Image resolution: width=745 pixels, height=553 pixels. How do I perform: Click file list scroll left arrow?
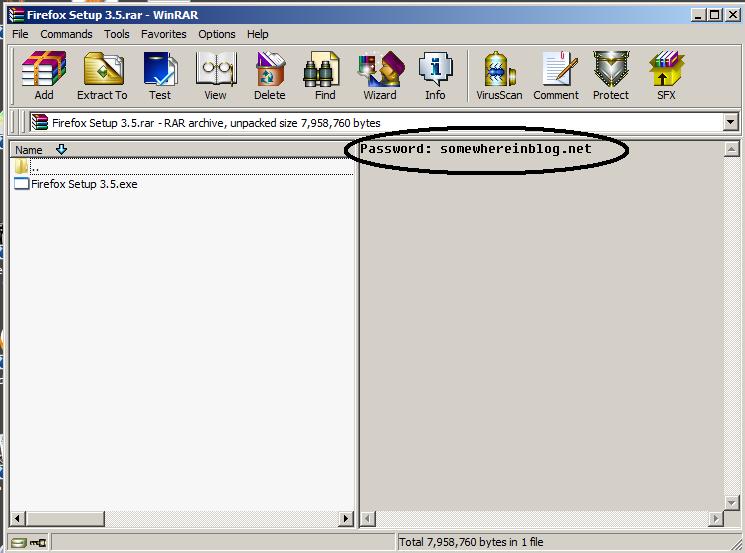coord(17,518)
